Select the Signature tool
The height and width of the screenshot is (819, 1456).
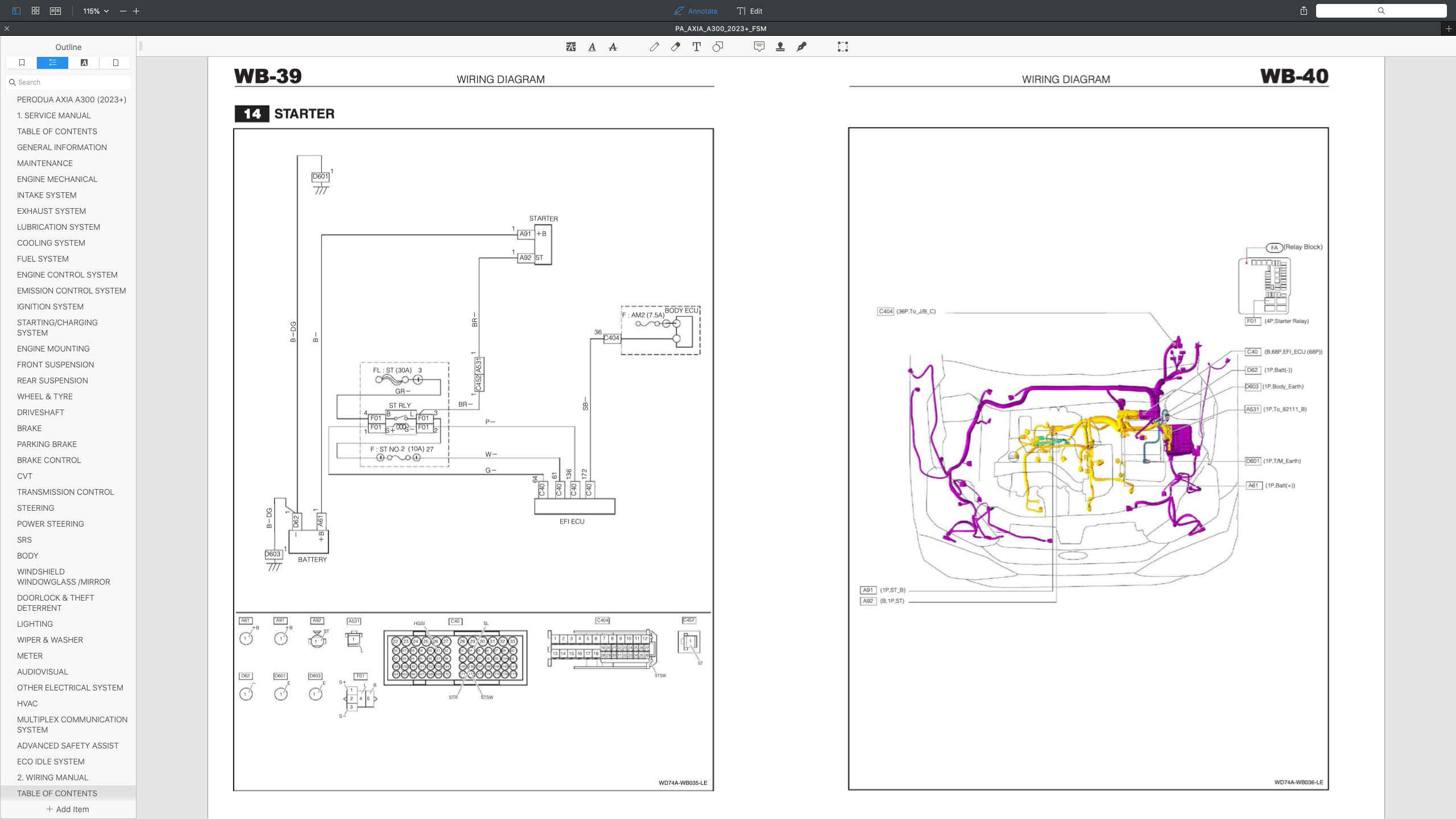click(x=801, y=47)
